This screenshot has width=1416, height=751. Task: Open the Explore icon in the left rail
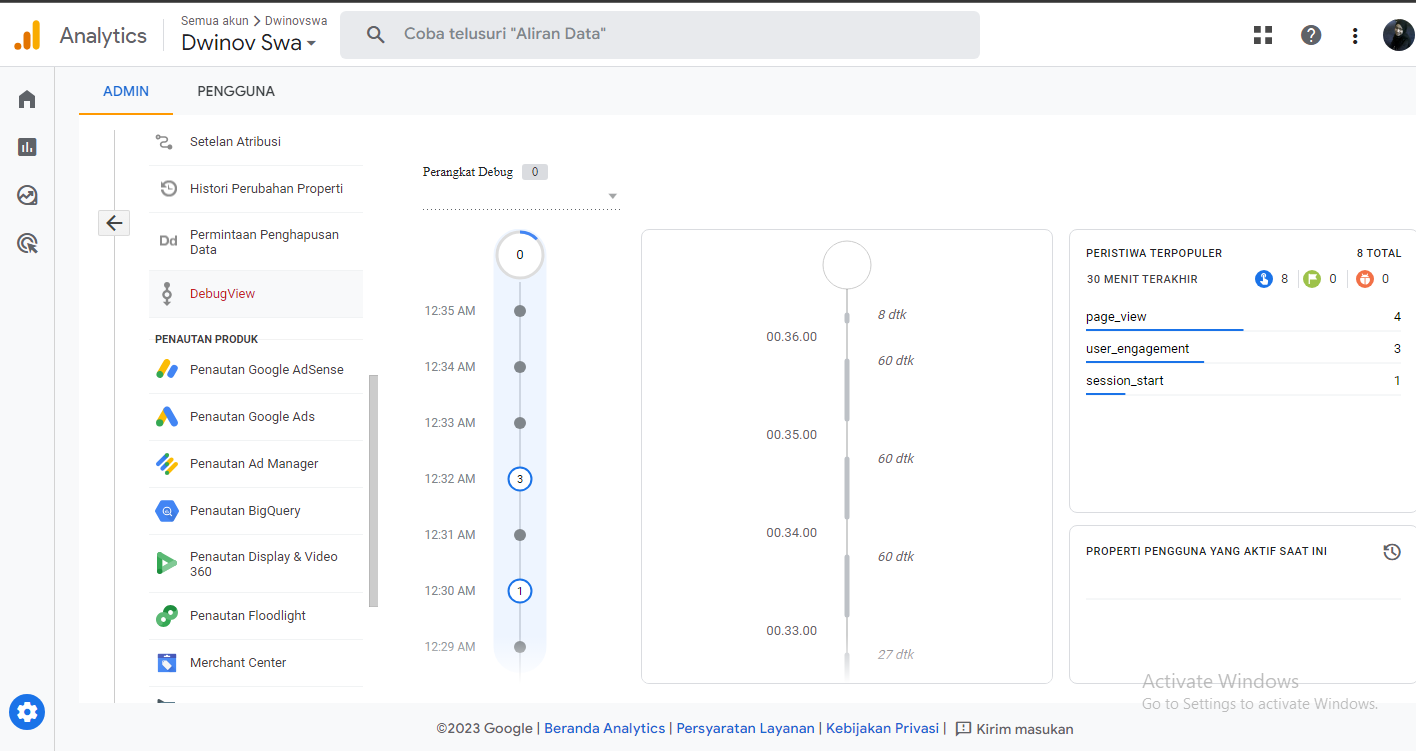(x=27, y=195)
